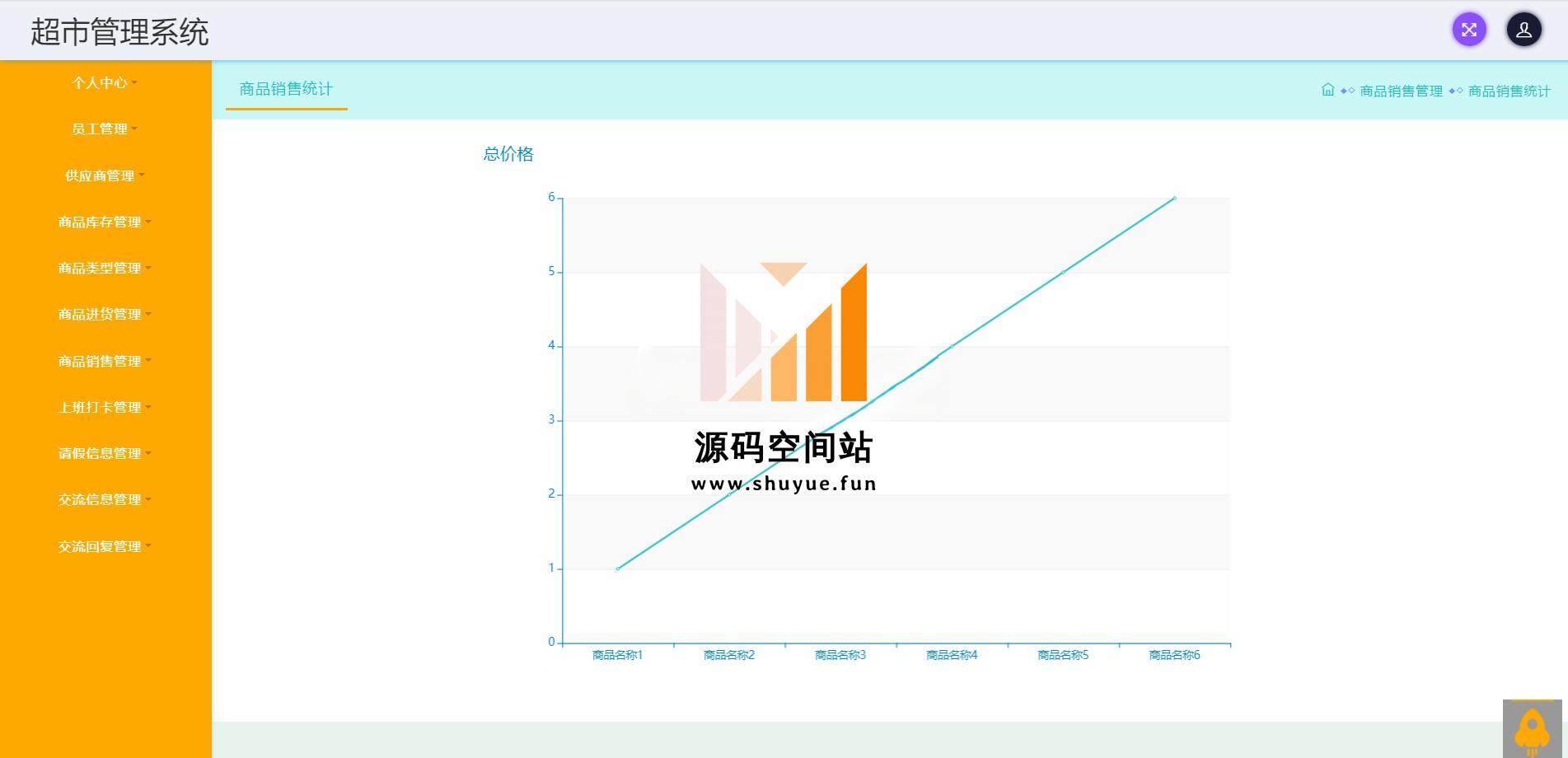
Task: Click the purple fullscreen toggle icon
Action: (x=1468, y=30)
